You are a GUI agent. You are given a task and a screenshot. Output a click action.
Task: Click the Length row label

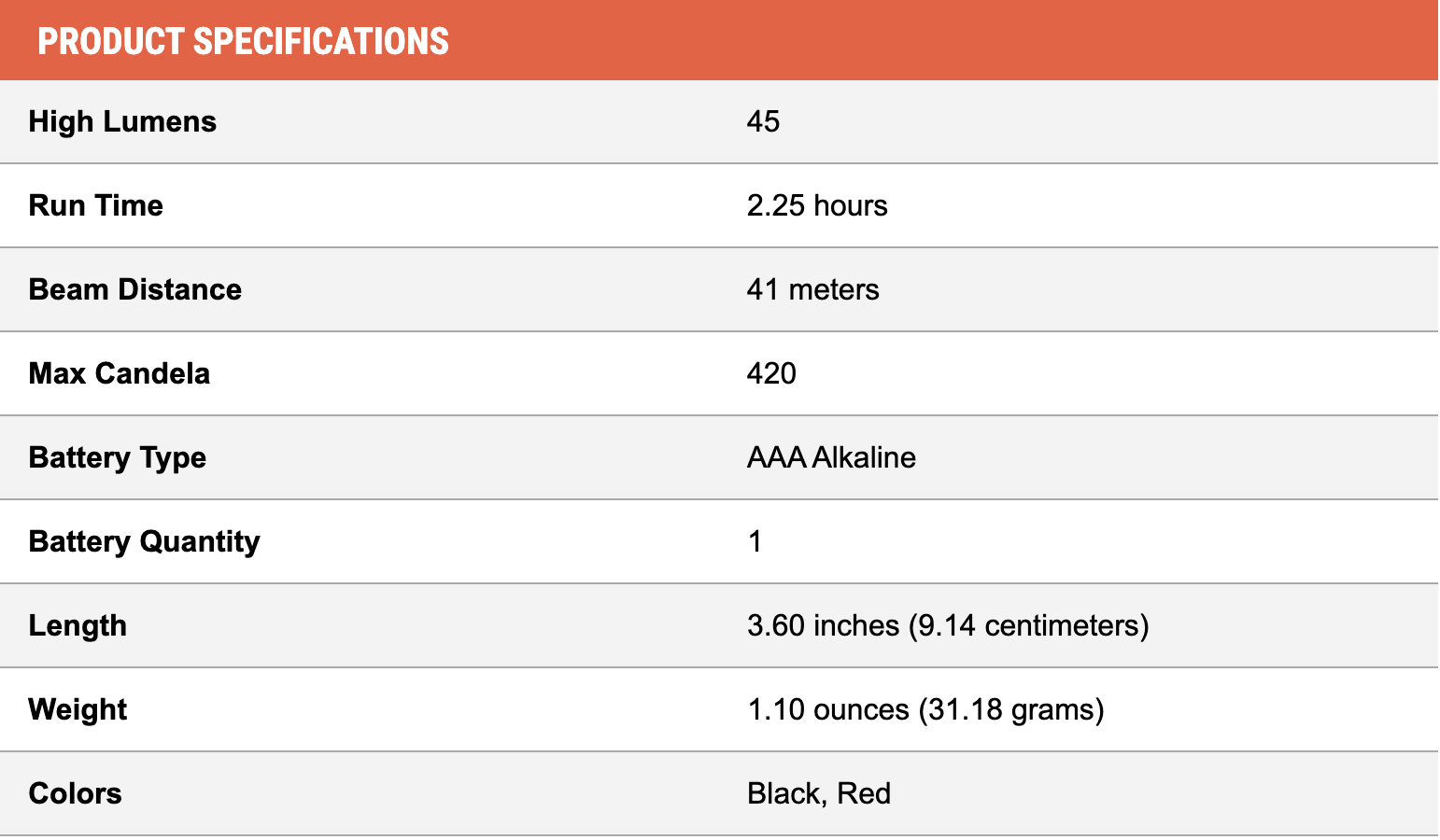[x=78, y=625]
